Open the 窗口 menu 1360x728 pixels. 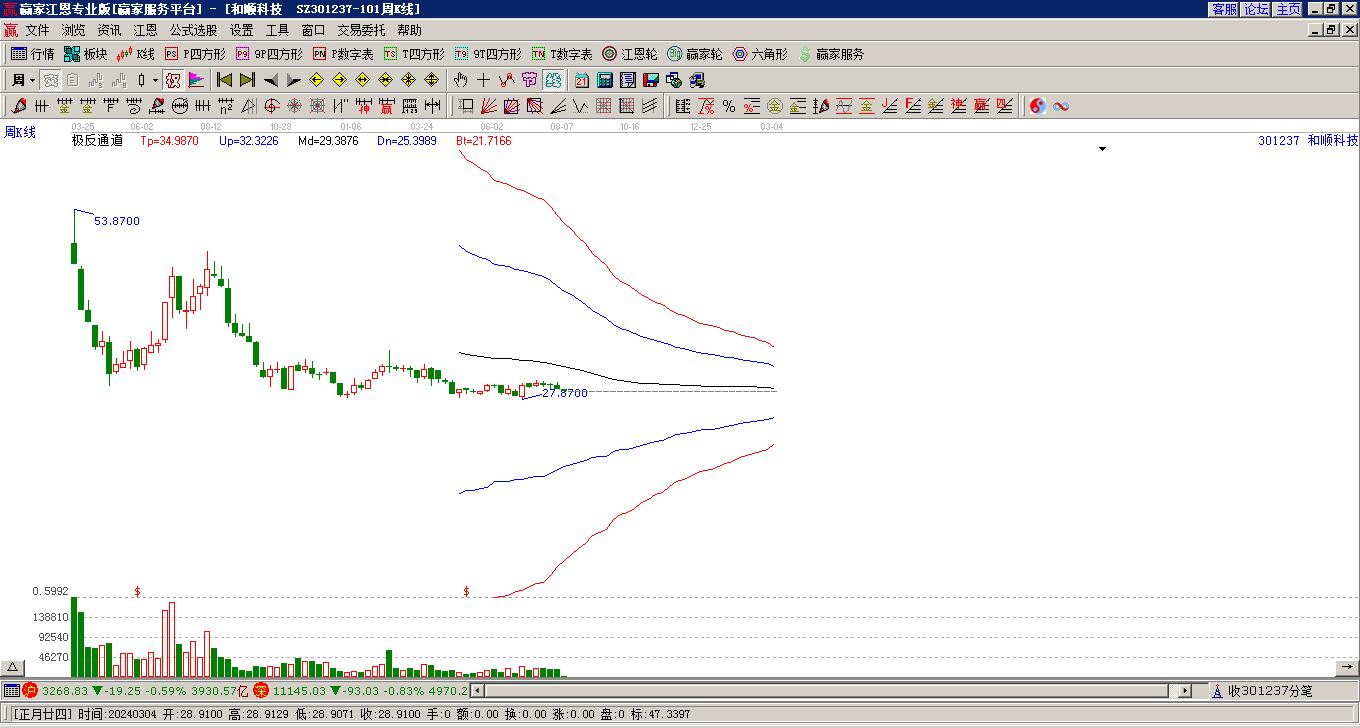pos(313,30)
